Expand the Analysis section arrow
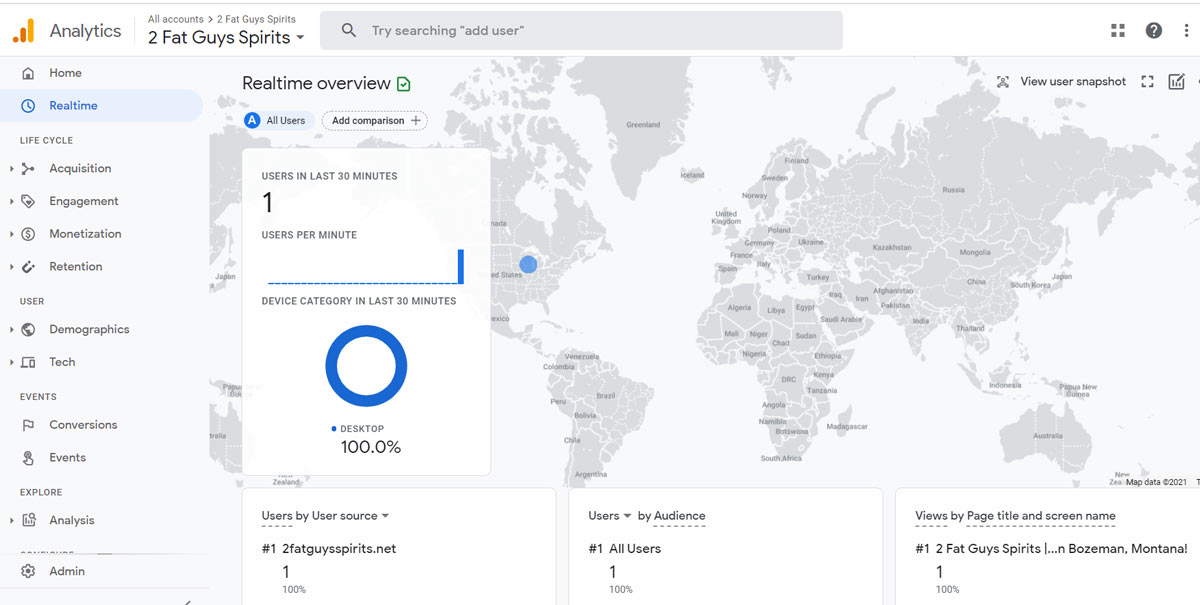 coord(12,521)
